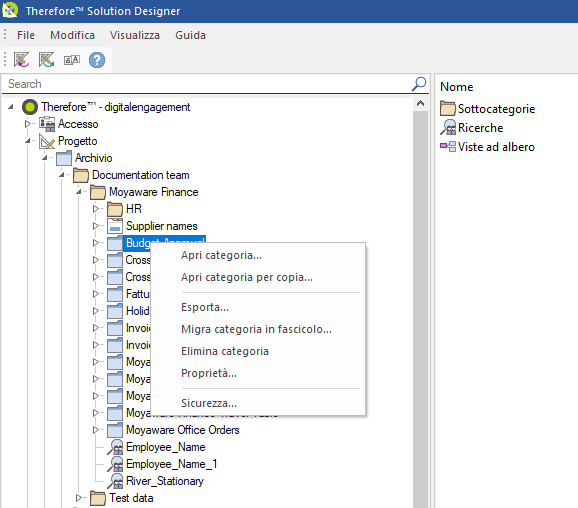Select the Documentation team tree item
The width and height of the screenshot is (578, 508).
click(140, 175)
